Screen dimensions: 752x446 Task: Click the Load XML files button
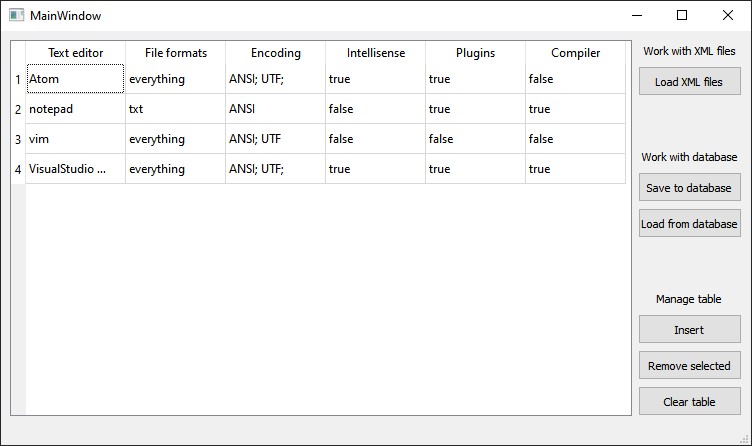[690, 82]
